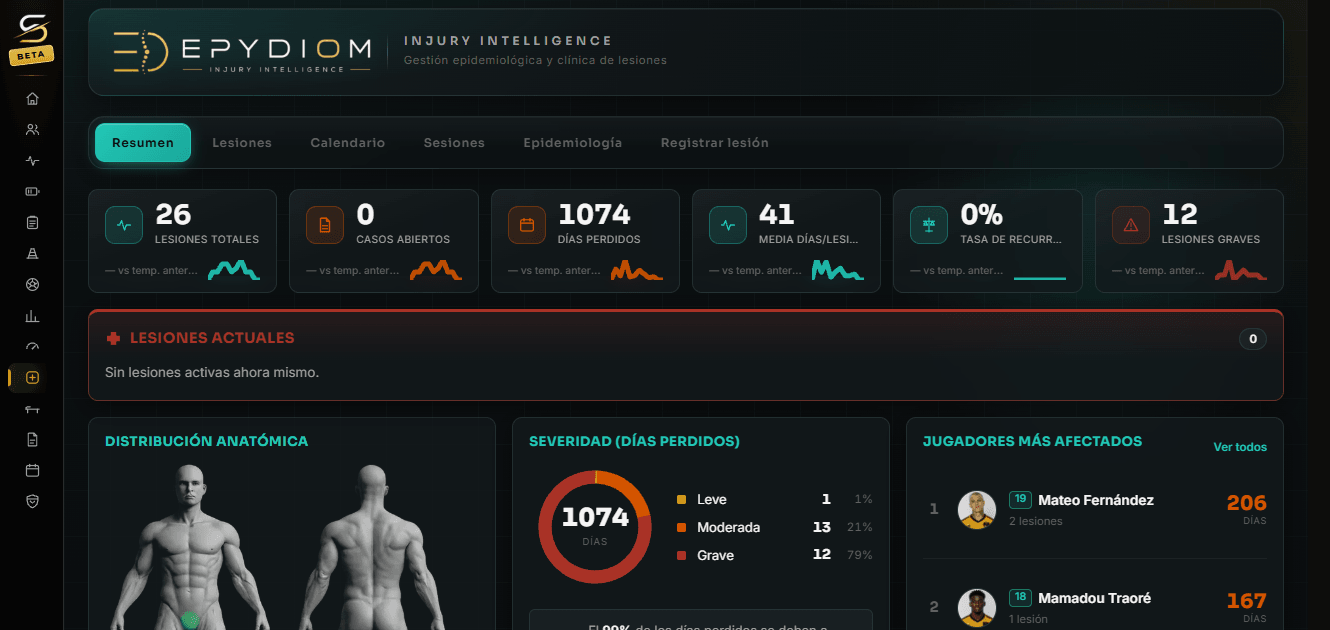Go to home via the sidebar house icon

point(32,98)
